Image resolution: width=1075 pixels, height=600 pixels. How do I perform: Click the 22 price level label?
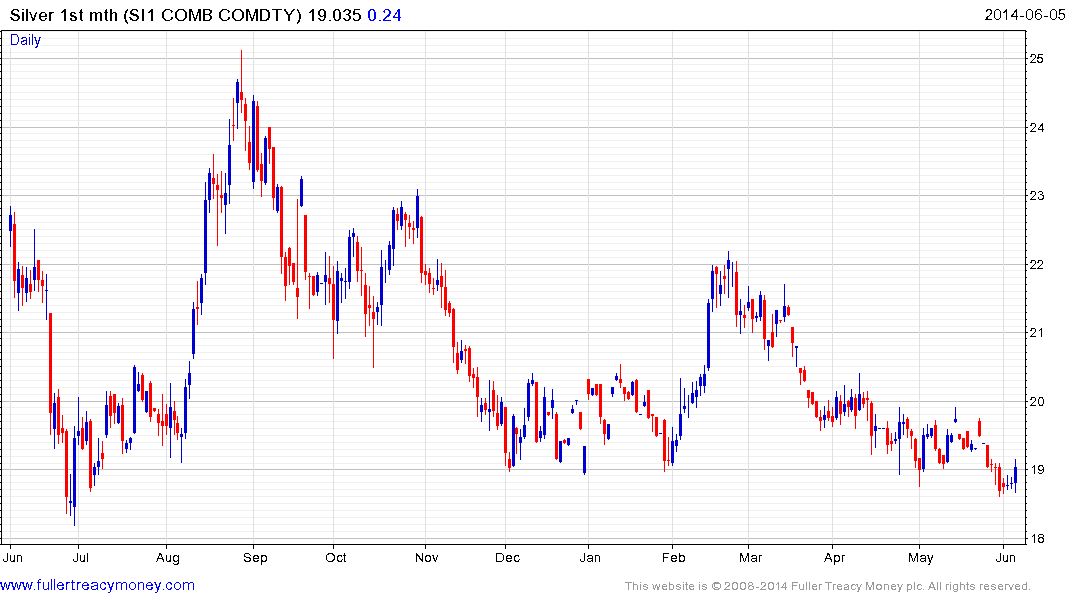pyautogui.click(x=1037, y=264)
